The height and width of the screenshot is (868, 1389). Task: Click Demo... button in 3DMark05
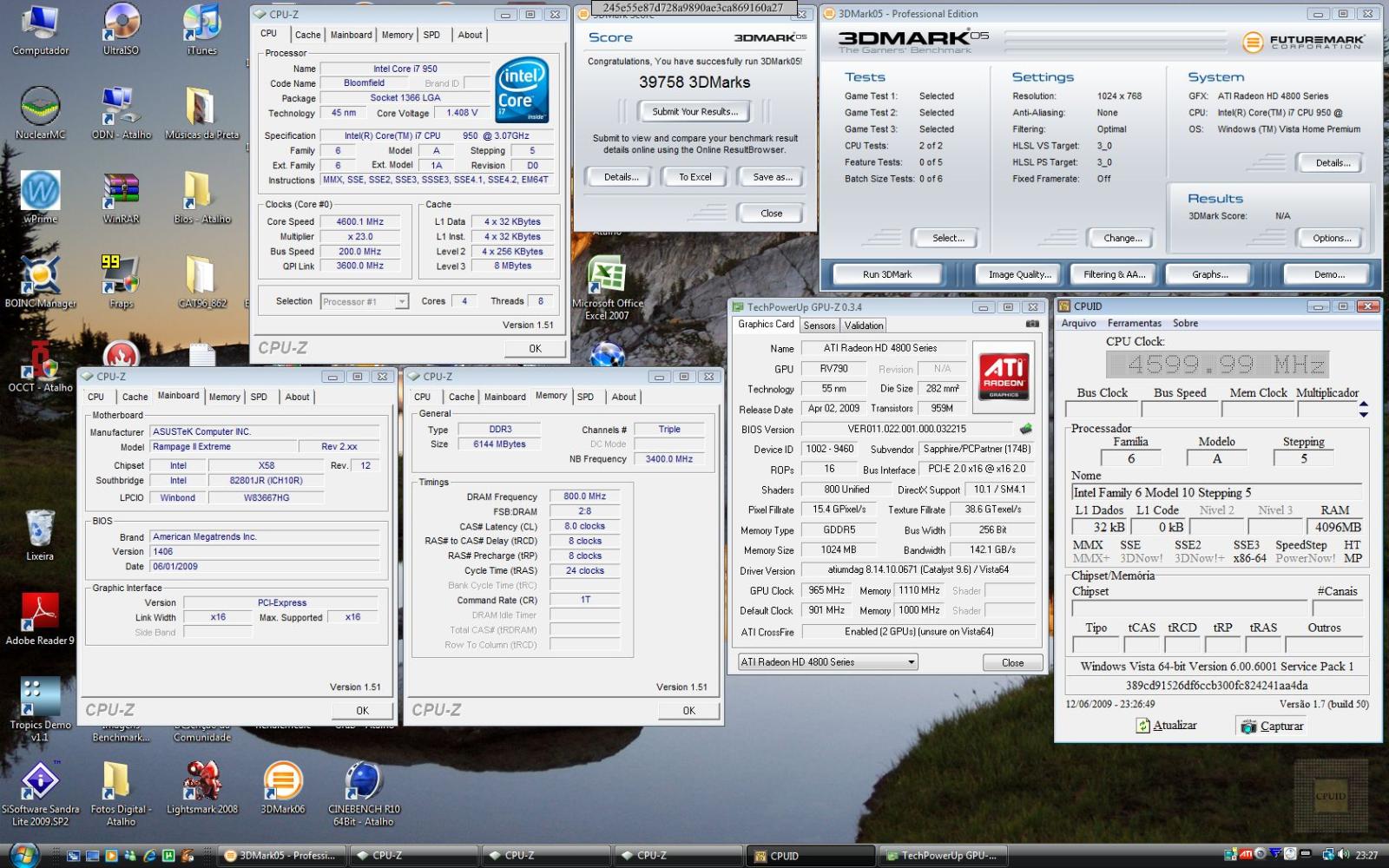[1328, 274]
